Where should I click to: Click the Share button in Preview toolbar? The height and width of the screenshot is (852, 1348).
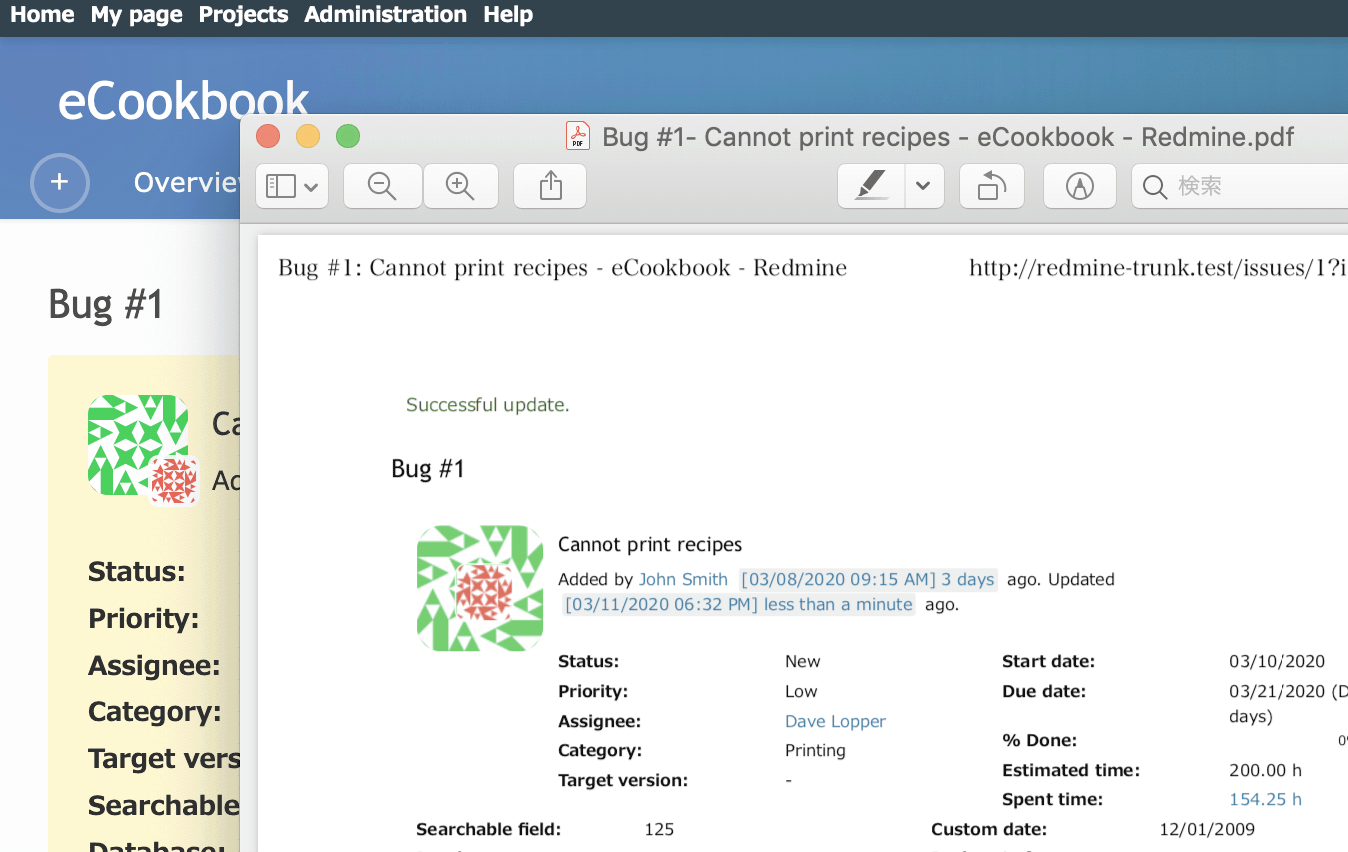(x=550, y=186)
